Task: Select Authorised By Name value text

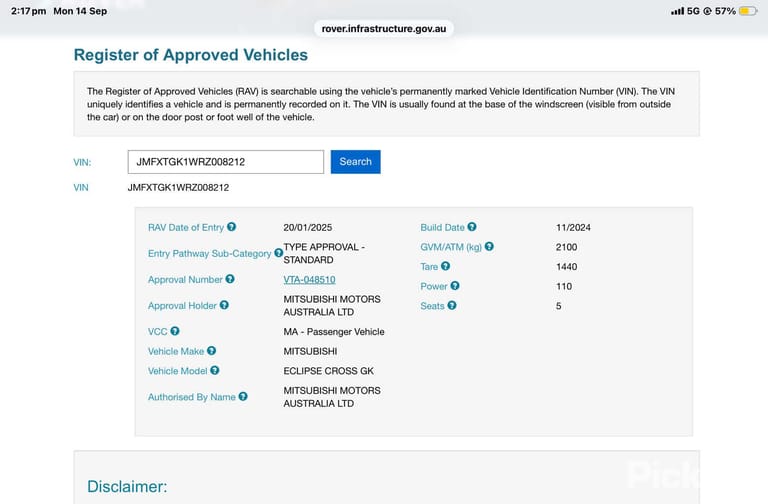Action: point(332,397)
